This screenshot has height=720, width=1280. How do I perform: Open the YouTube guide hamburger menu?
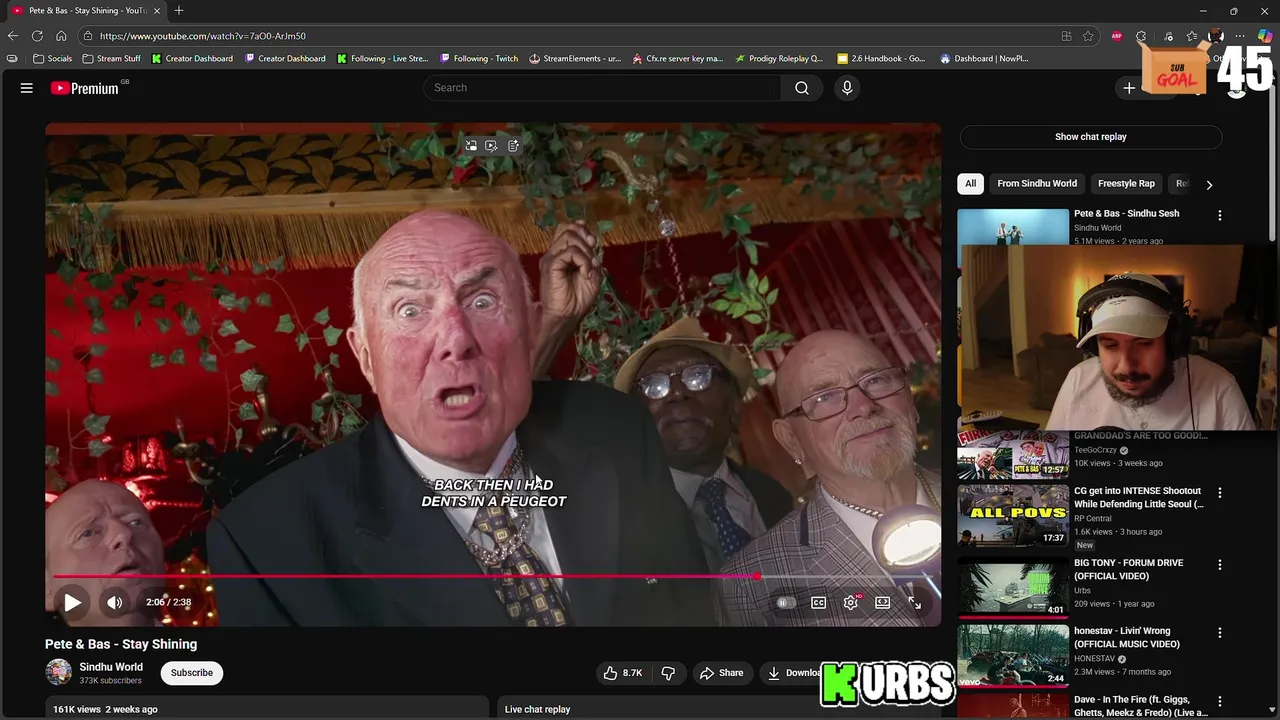tap(27, 88)
